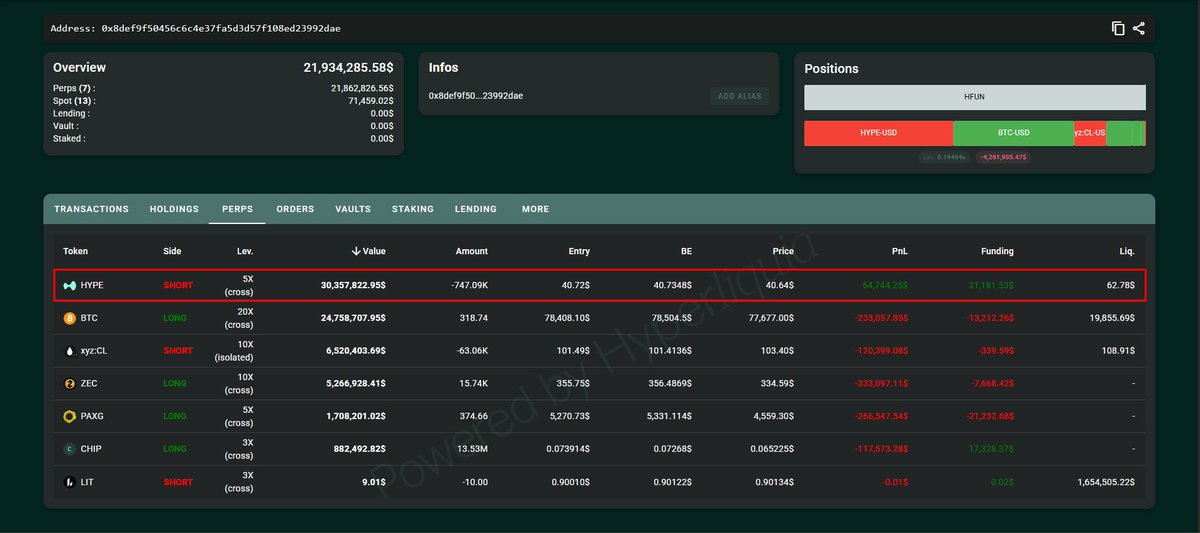This screenshot has height=533, width=1200.
Task: Click the full wallet address text
Action: click(x=220, y=29)
